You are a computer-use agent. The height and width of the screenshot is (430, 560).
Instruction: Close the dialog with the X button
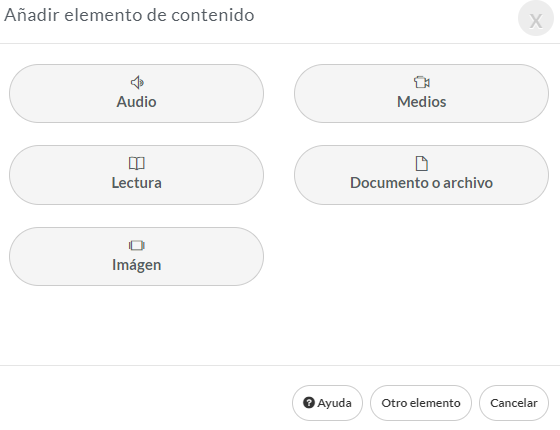536,19
